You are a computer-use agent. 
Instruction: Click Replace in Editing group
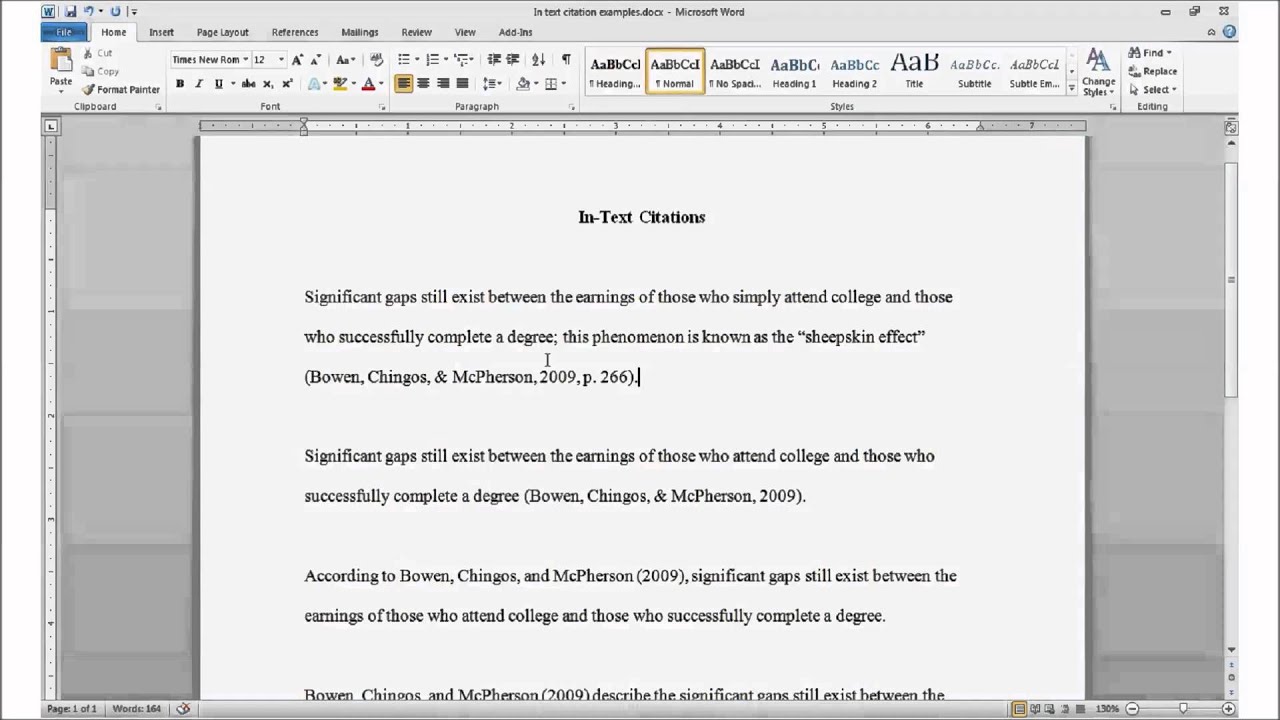coord(1153,71)
